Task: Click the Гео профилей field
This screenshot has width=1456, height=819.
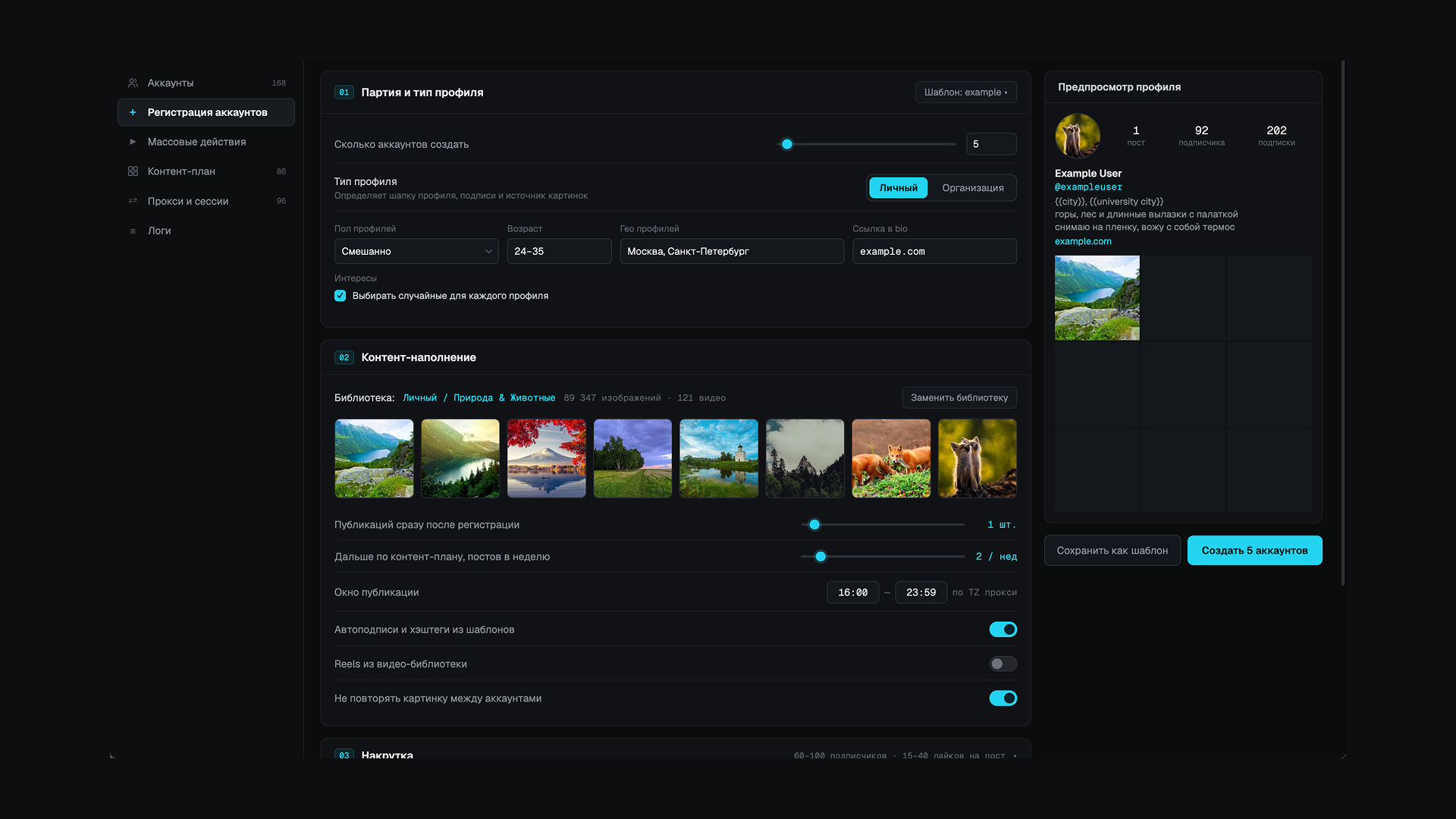Action: [732, 251]
